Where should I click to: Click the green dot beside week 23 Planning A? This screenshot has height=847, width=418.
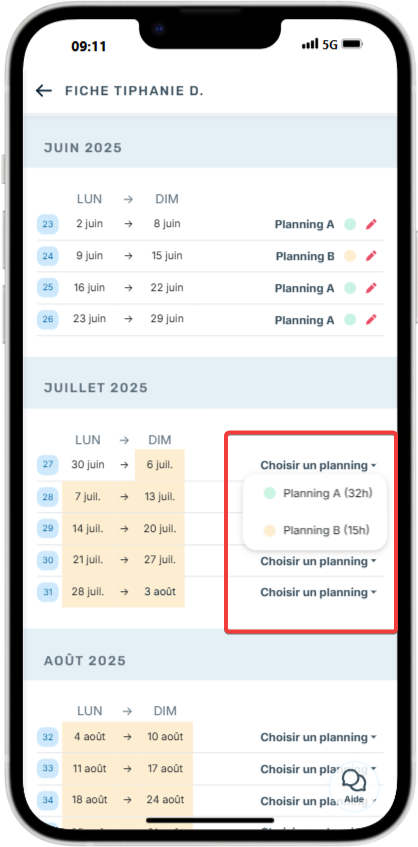pyautogui.click(x=350, y=224)
